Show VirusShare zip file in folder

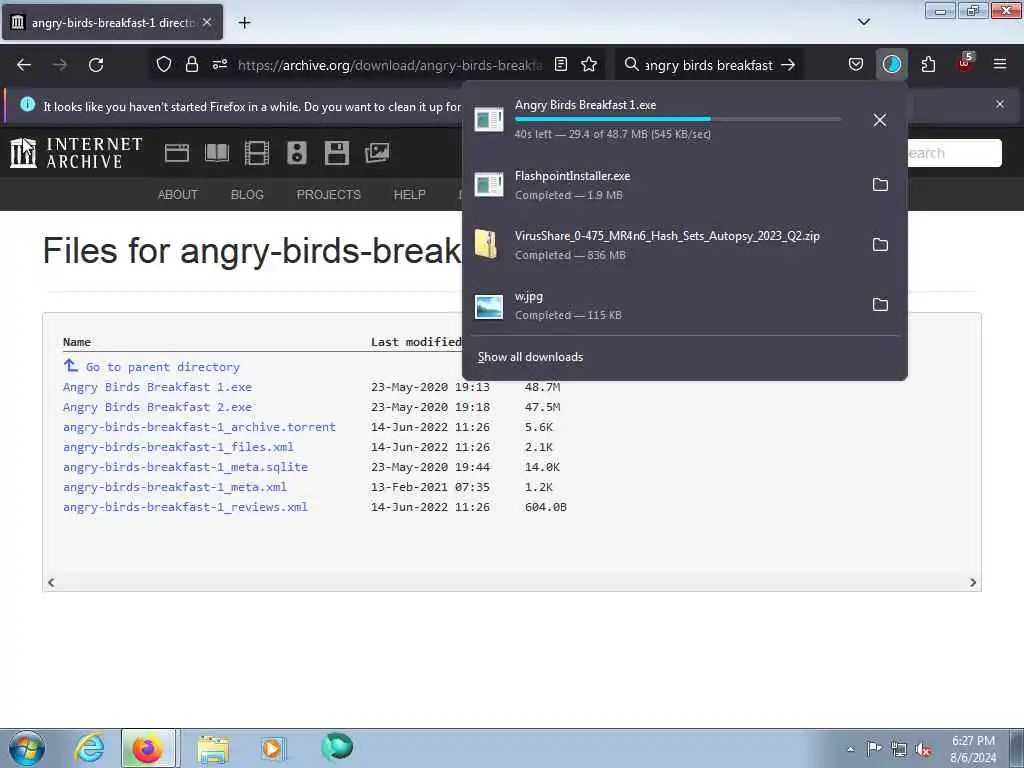pos(880,245)
